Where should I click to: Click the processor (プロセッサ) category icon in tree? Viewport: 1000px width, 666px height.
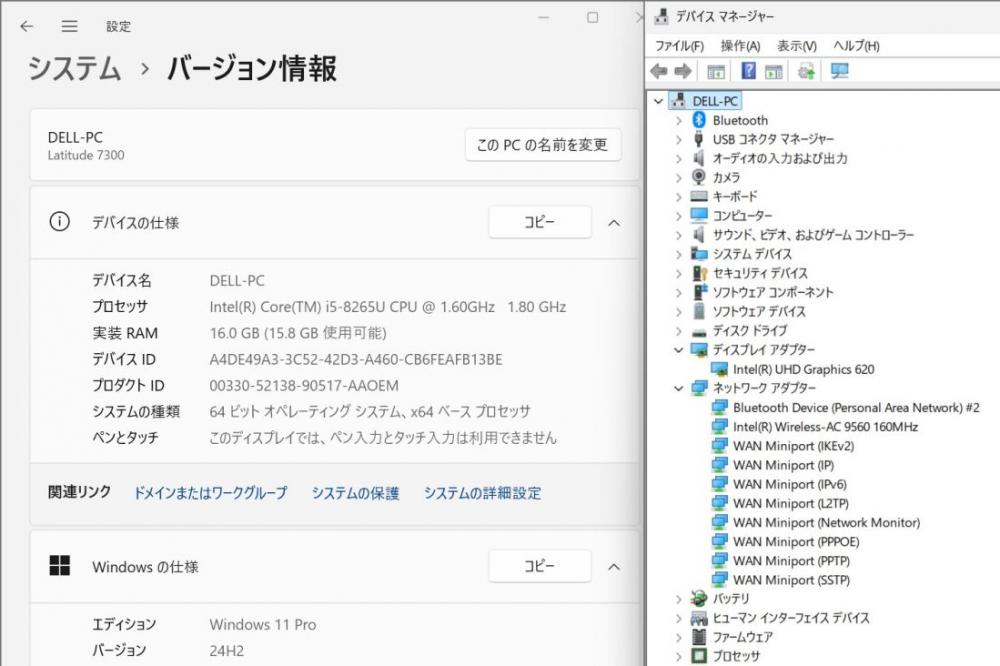point(699,656)
